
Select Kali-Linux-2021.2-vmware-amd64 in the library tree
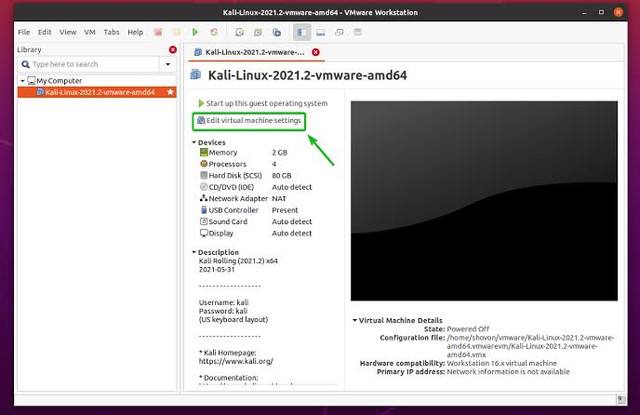(x=97, y=92)
